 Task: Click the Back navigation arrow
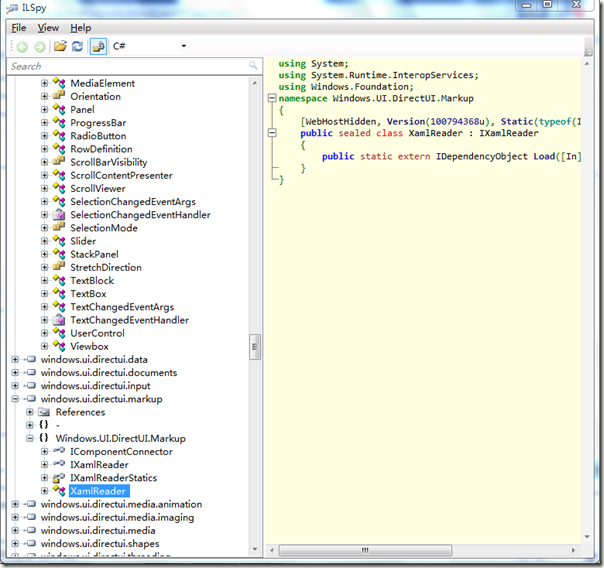tap(22, 47)
